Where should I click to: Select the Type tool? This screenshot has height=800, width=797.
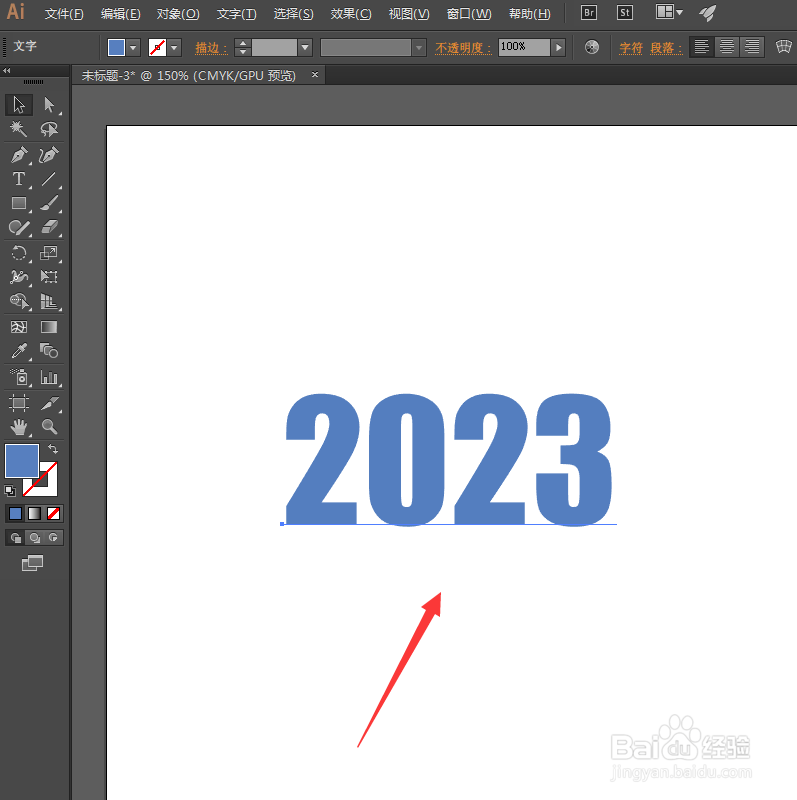[x=19, y=179]
